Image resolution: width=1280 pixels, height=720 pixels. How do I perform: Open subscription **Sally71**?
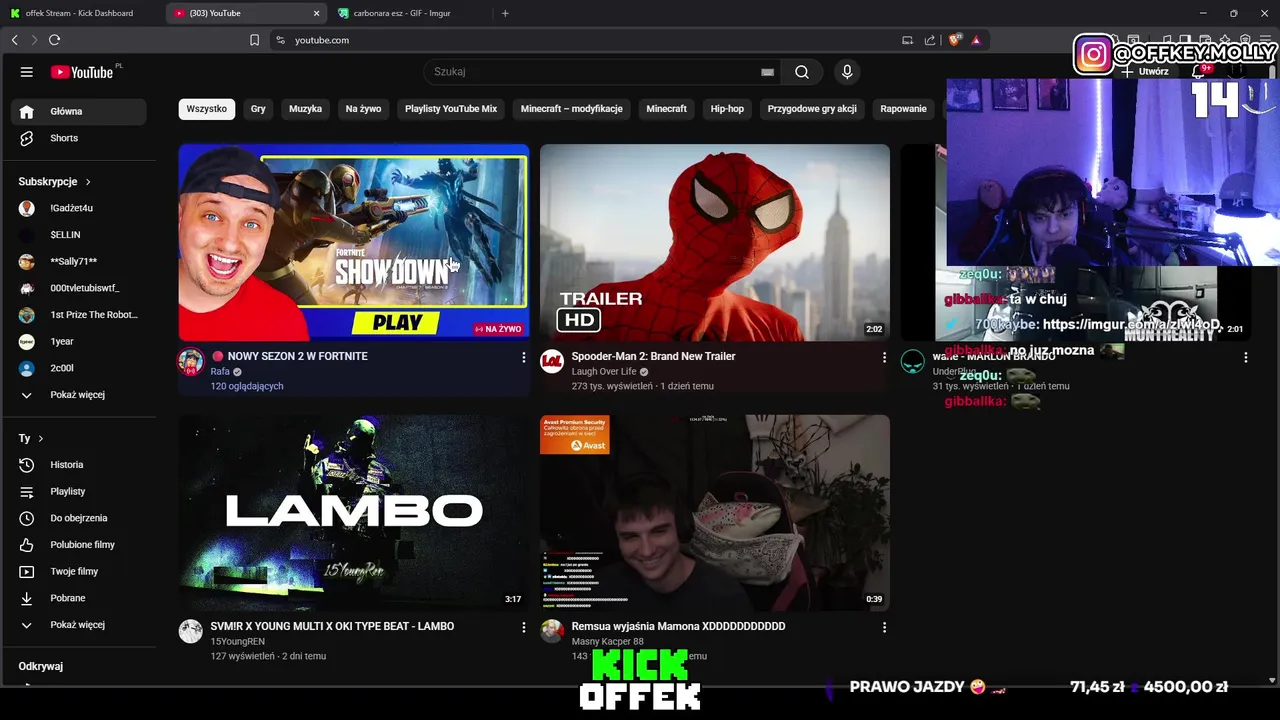(x=78, y=261)
